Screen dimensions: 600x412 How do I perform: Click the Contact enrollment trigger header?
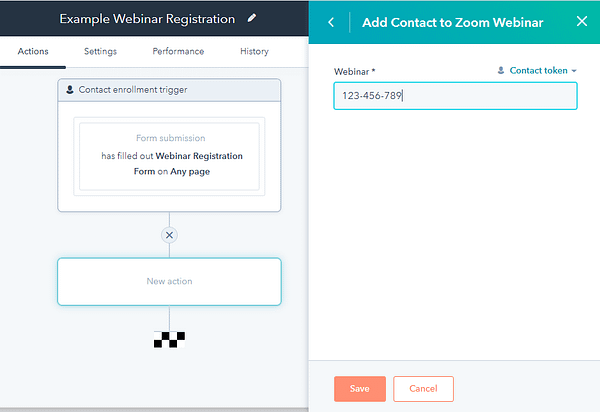click(169, 90)
